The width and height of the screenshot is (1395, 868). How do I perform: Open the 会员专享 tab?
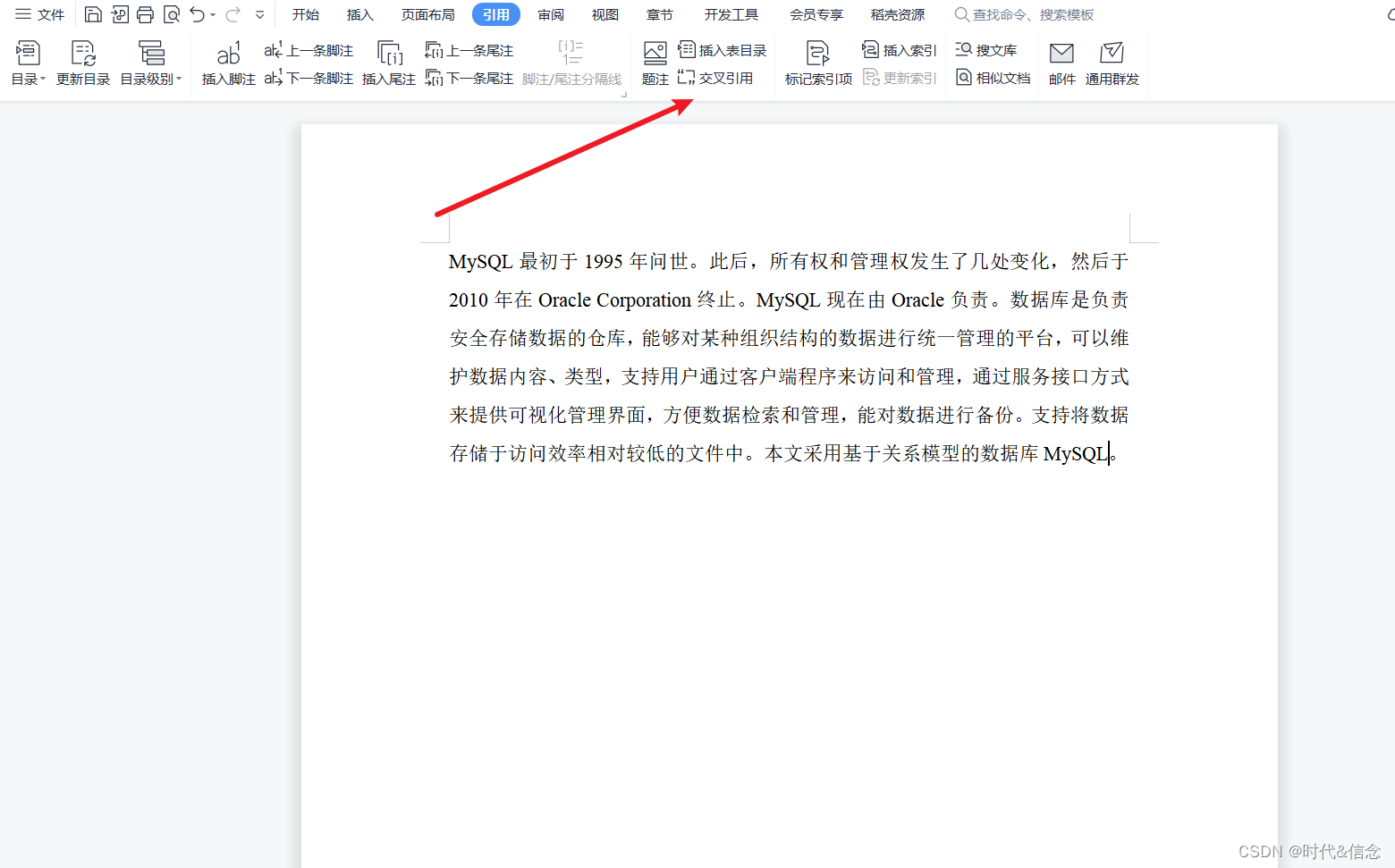coord(816,14)
